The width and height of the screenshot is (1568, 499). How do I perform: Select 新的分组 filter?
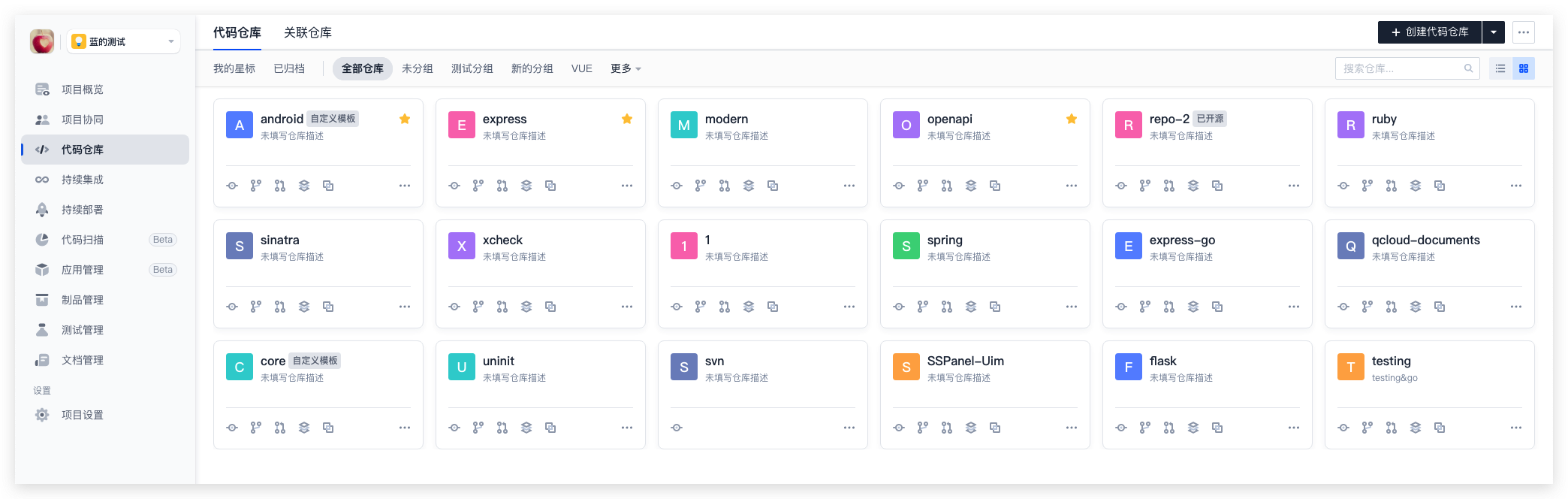[x=532, y=68]
